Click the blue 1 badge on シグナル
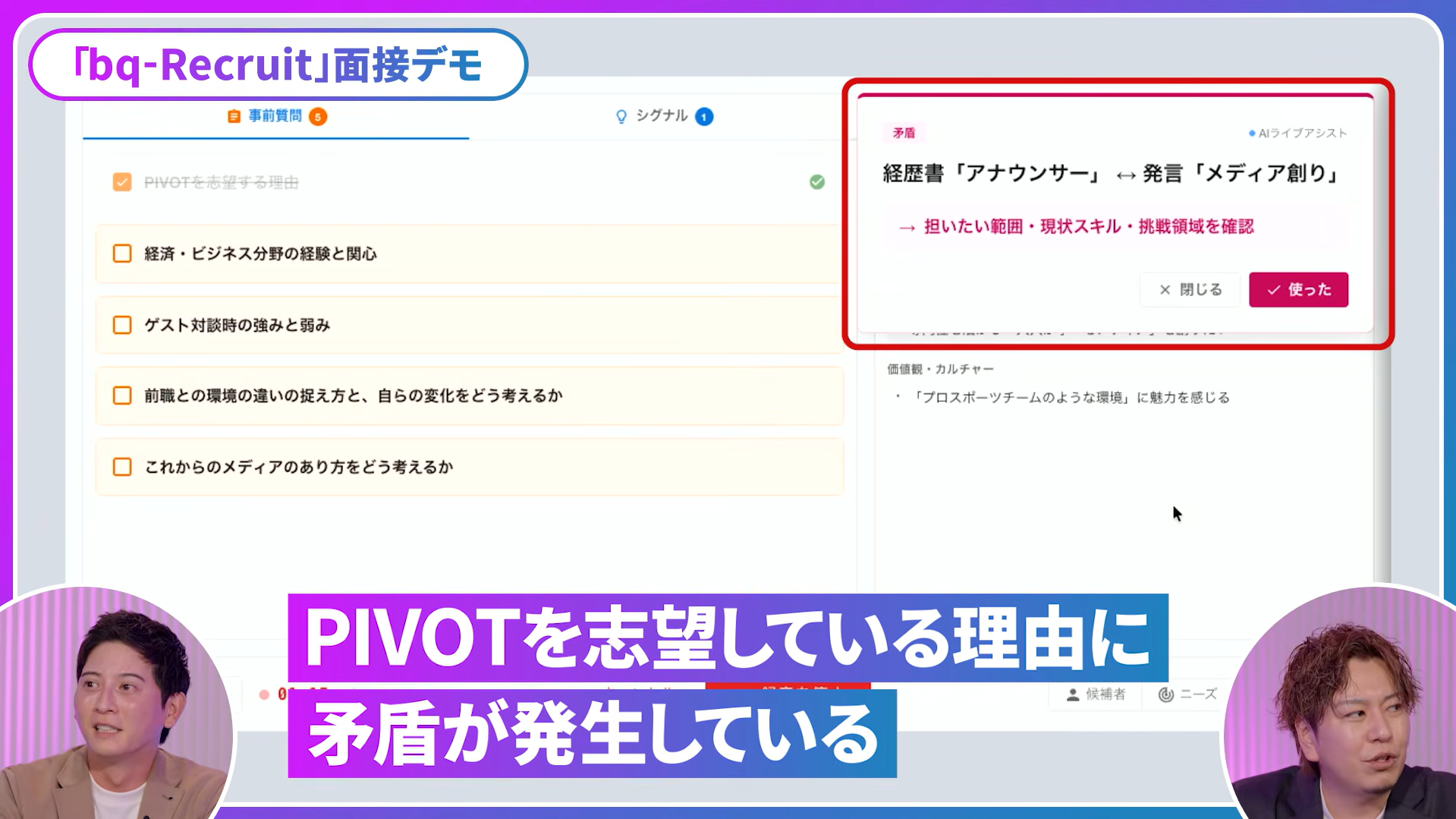 tap(704, 117)
